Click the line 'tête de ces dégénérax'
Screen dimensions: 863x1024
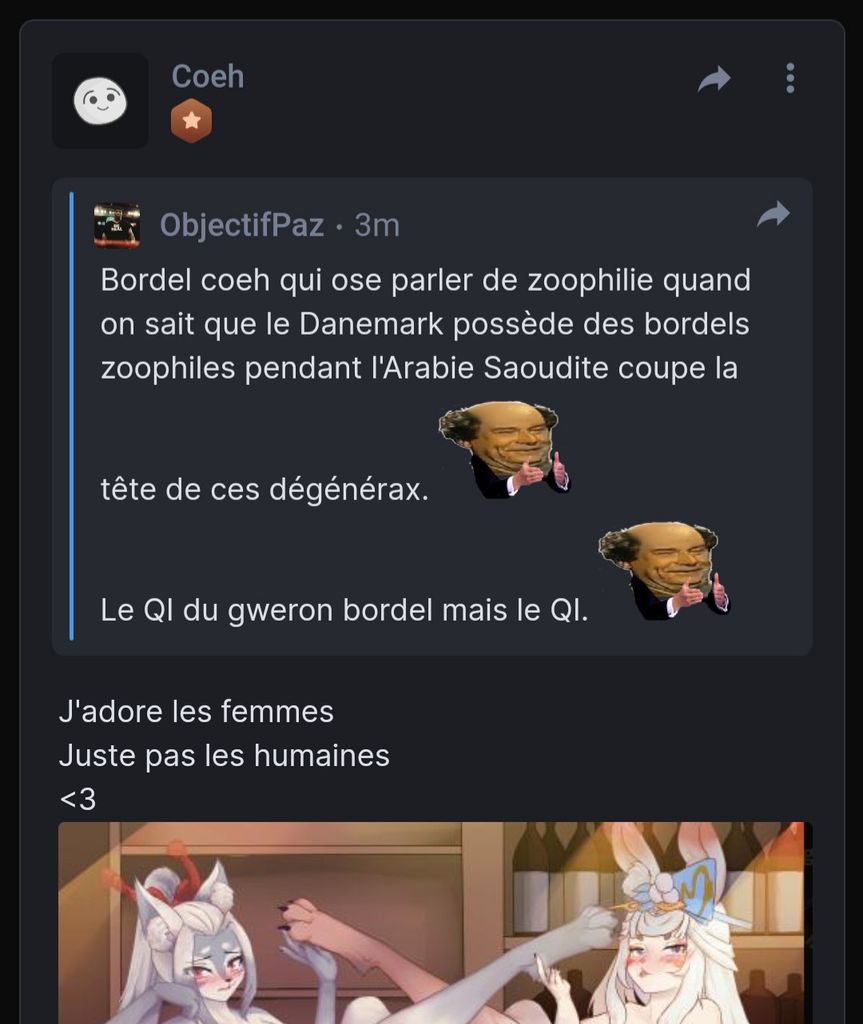[265, 490]
